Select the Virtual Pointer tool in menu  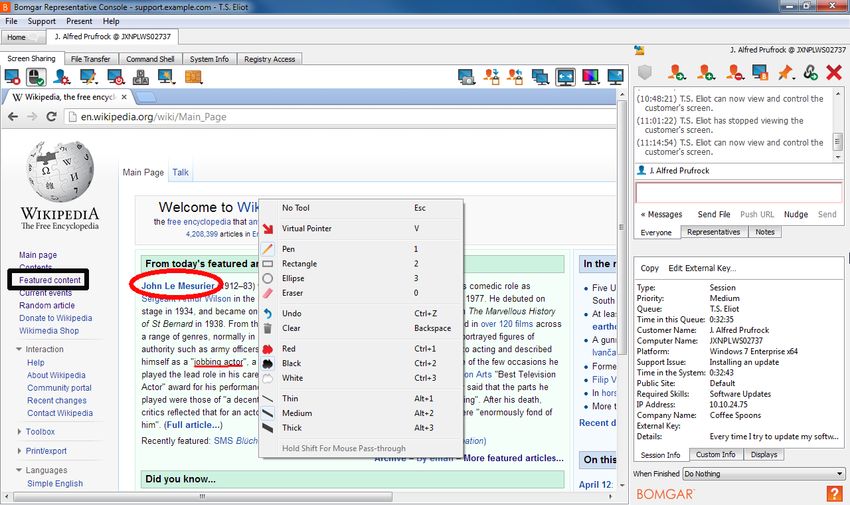point(362,228)
